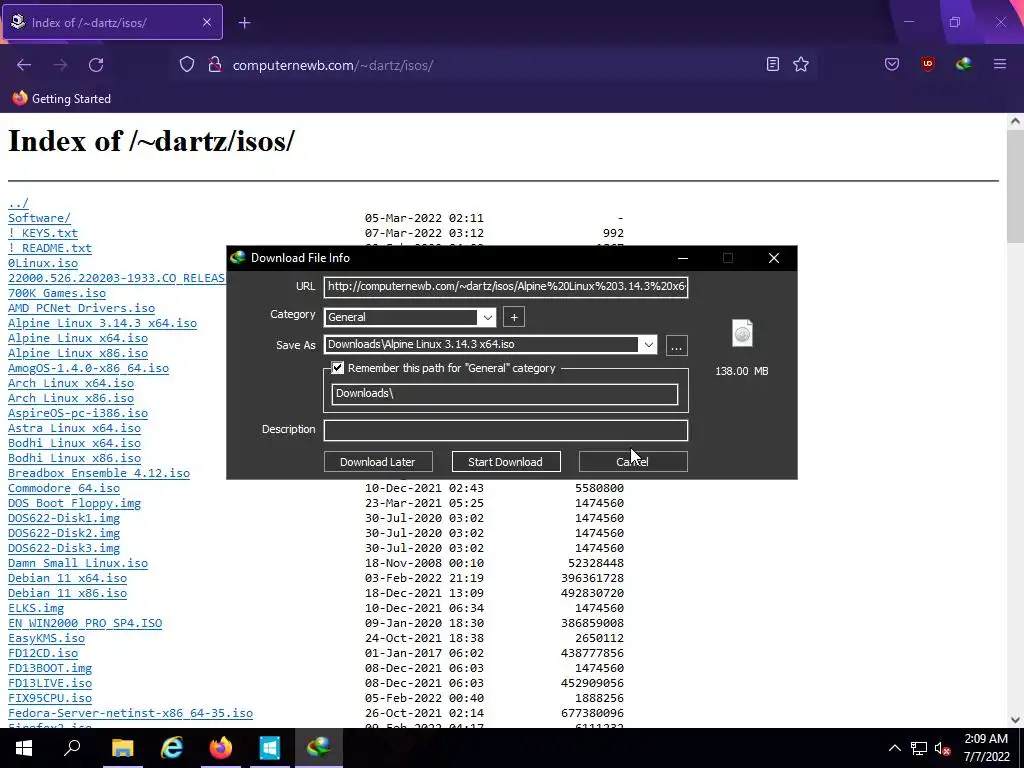Click the Downloads\ remembered path field
This screenshot has height=768, width=1024.
[x=504, y=394]
